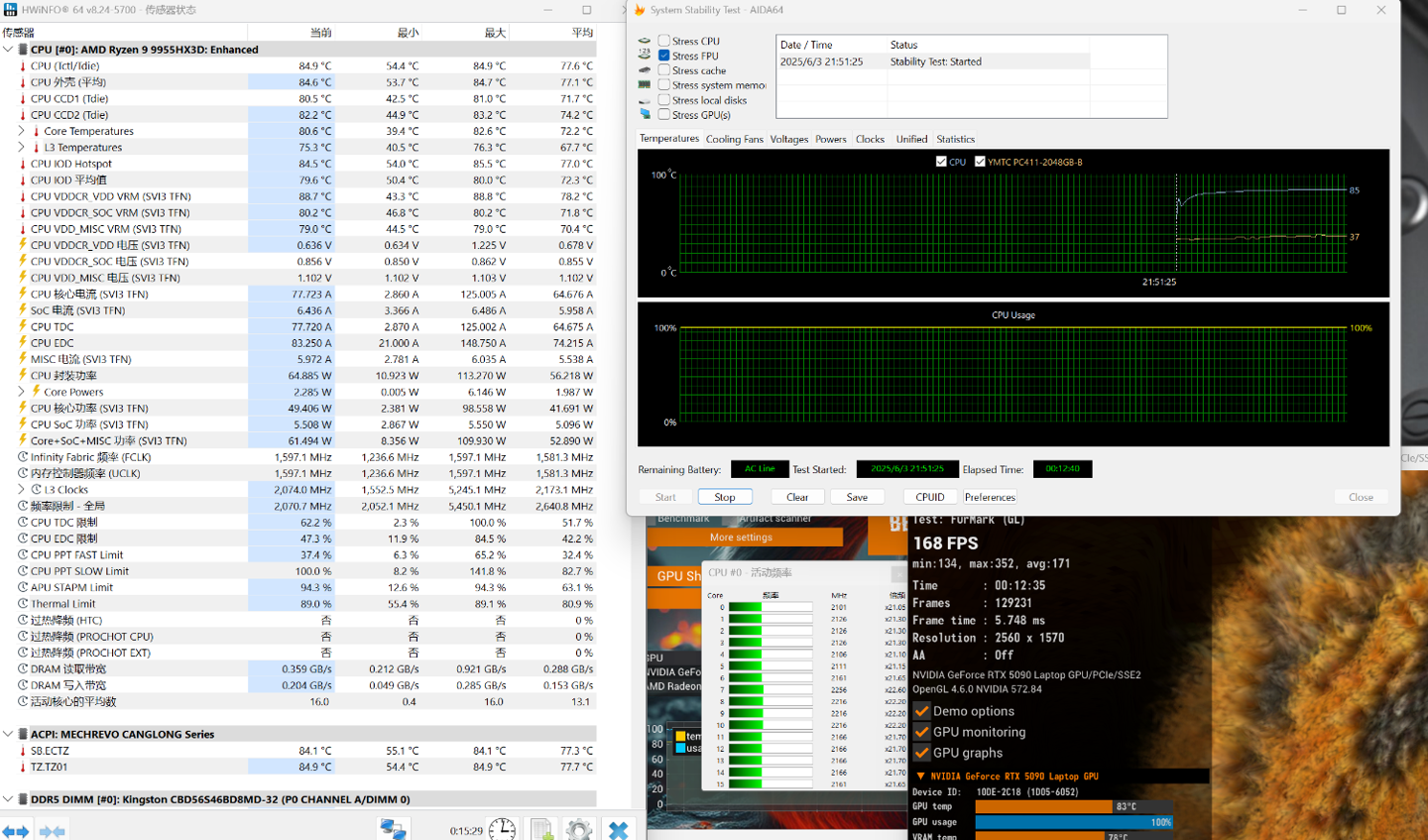Click the orange More settings button
Viewport: 1428px width, 840px height.
(x=741, y=538)
